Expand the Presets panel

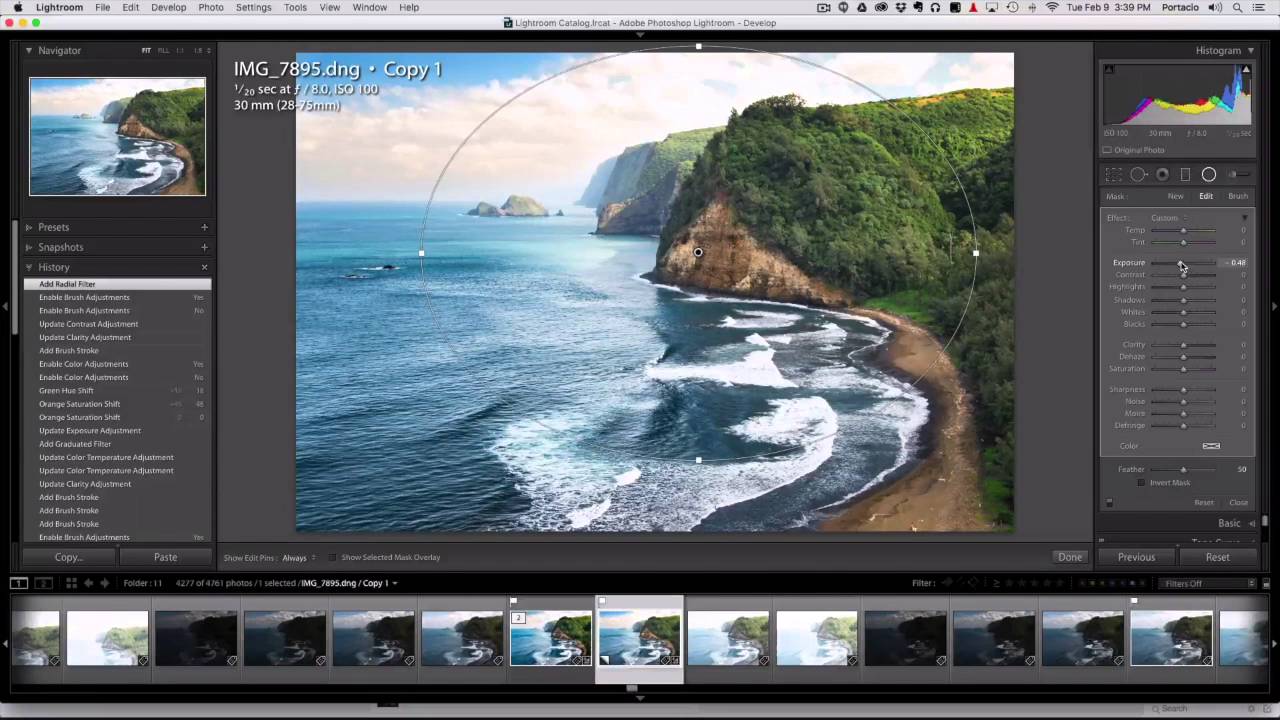coord(29,227)
